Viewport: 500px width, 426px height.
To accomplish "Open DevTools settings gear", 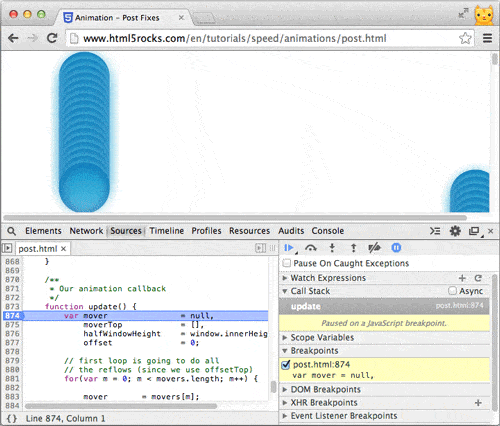I will pos(455,231).
